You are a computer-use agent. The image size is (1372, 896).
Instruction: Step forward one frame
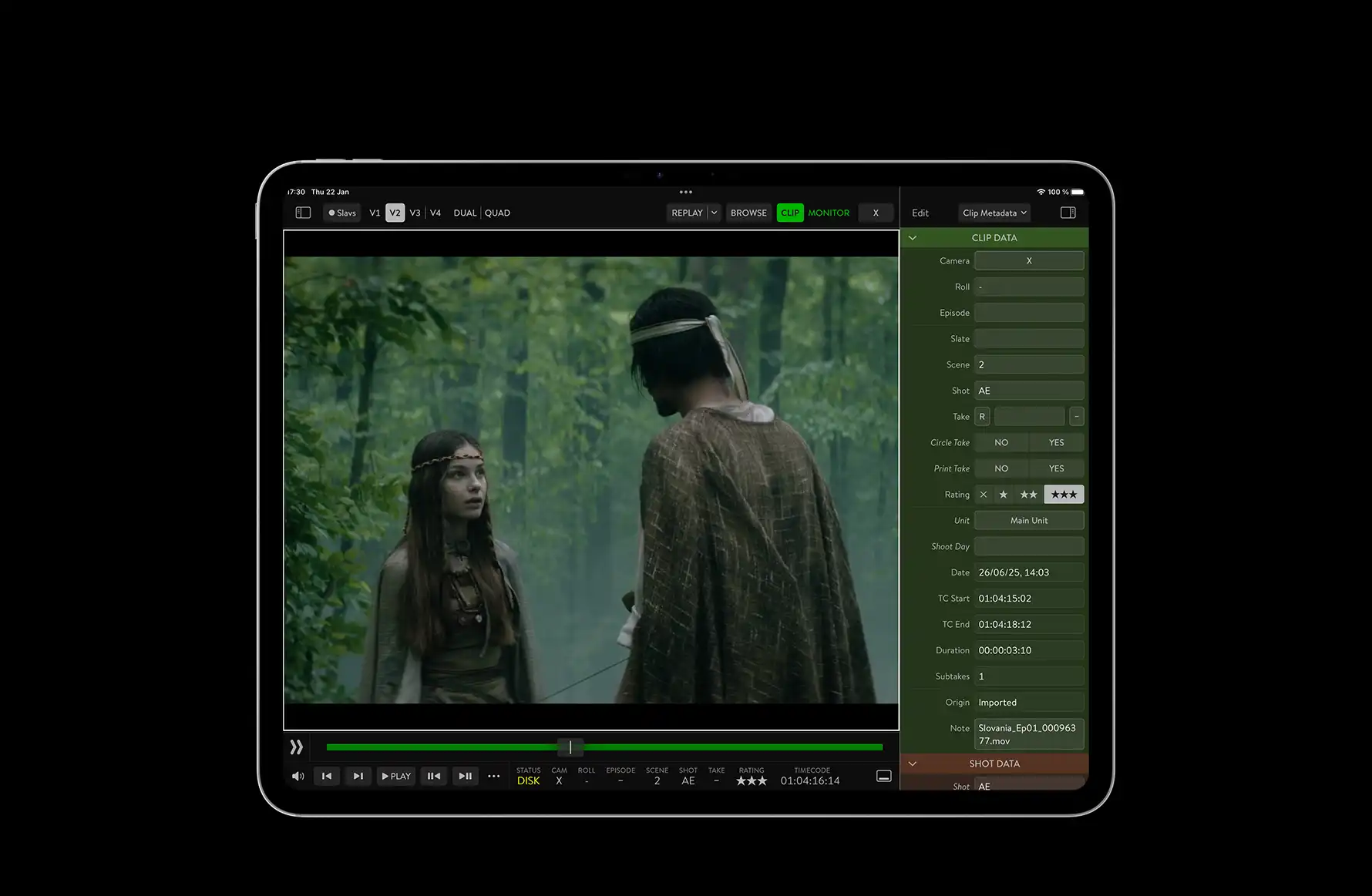pos(466,776)
